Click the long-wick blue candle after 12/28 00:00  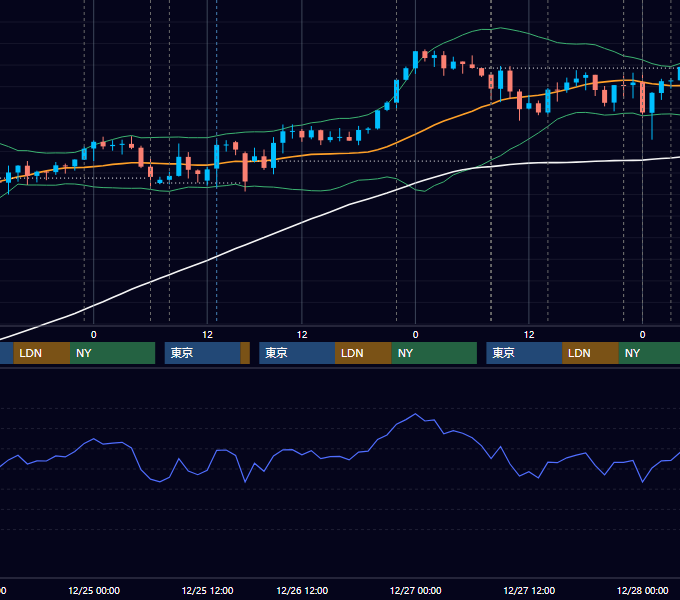pyautogui.click(x=652, y=104)
